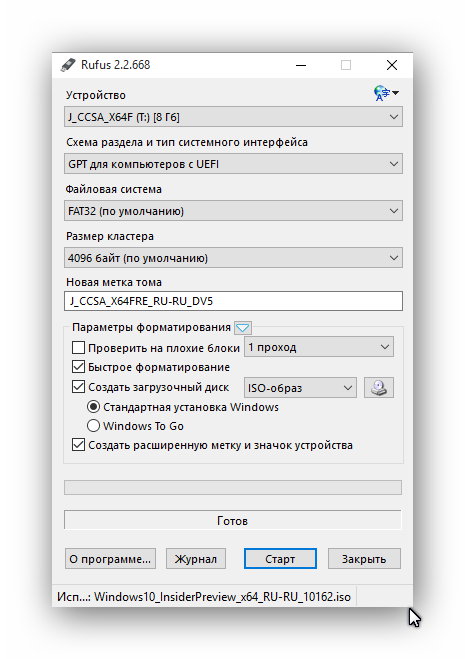This screenshot has height=659, width=465.
Task: Toggle Создать загрузочный диск checkbox
Action: [78, 387]
